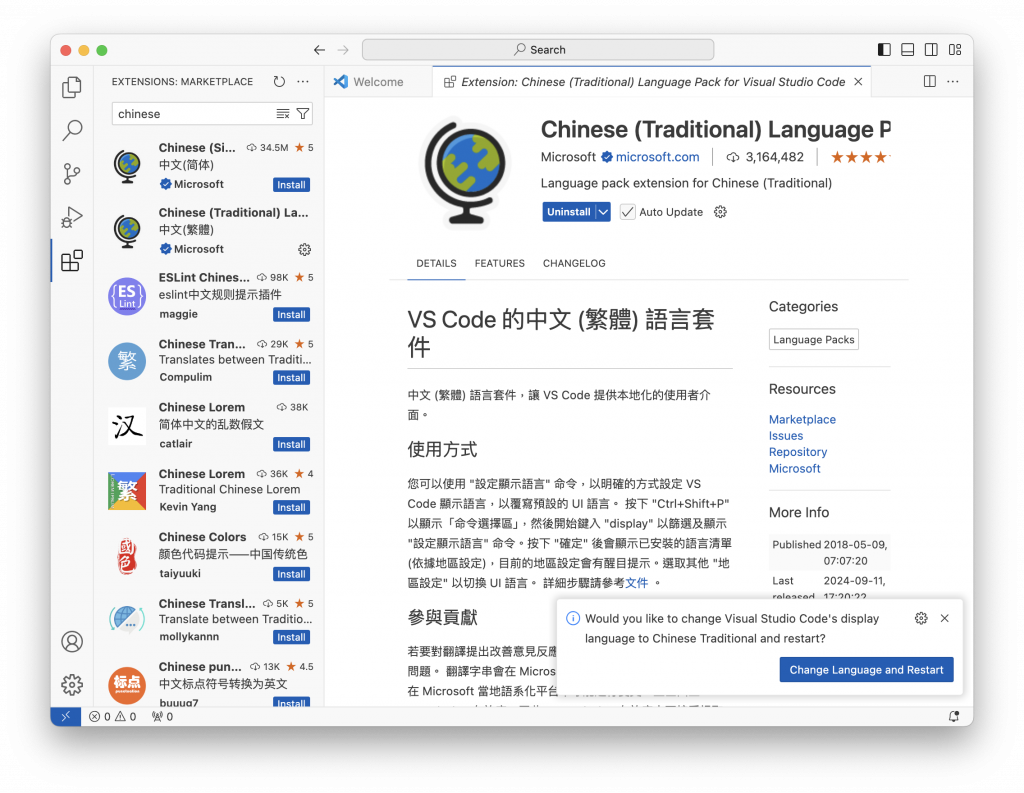Screen dimensions: 1024x793
Task: Click the extension globe logo
Action: (465, 174)
